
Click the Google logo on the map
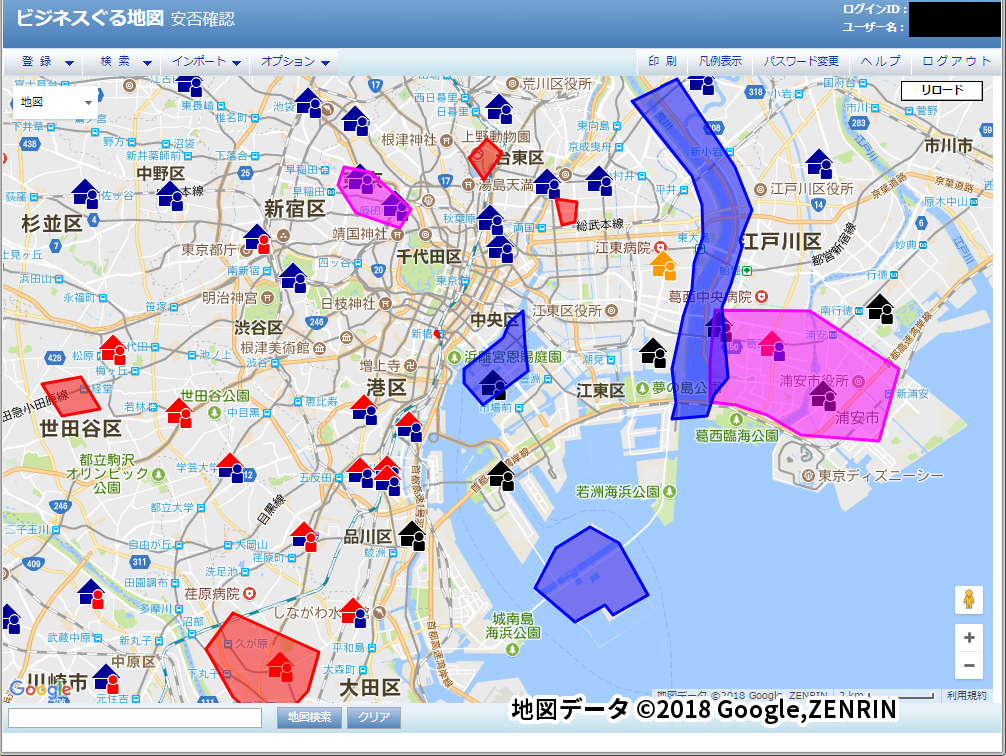pos(40,690)
